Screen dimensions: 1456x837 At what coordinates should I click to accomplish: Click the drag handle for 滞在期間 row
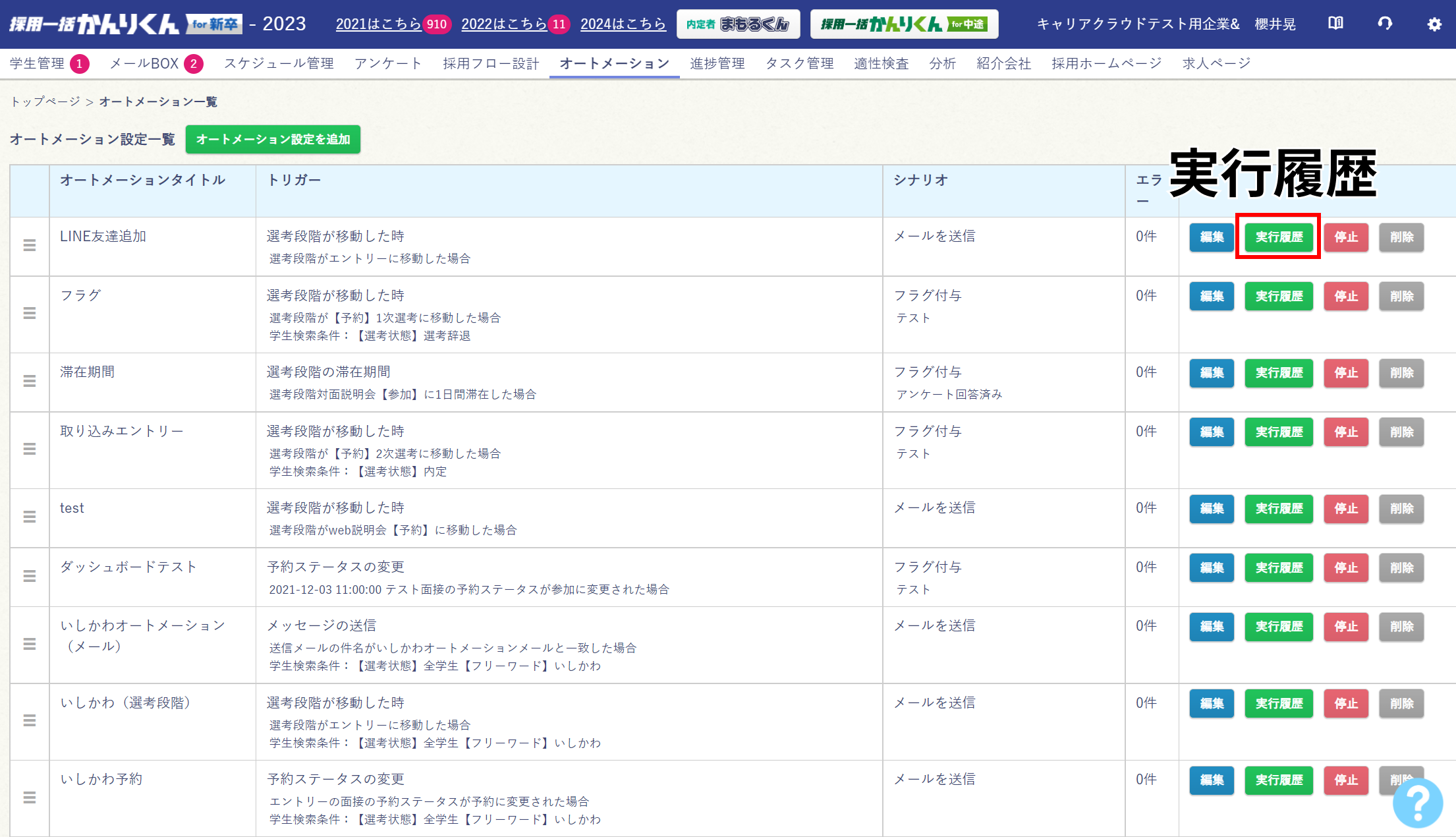[x=30, y=381]
